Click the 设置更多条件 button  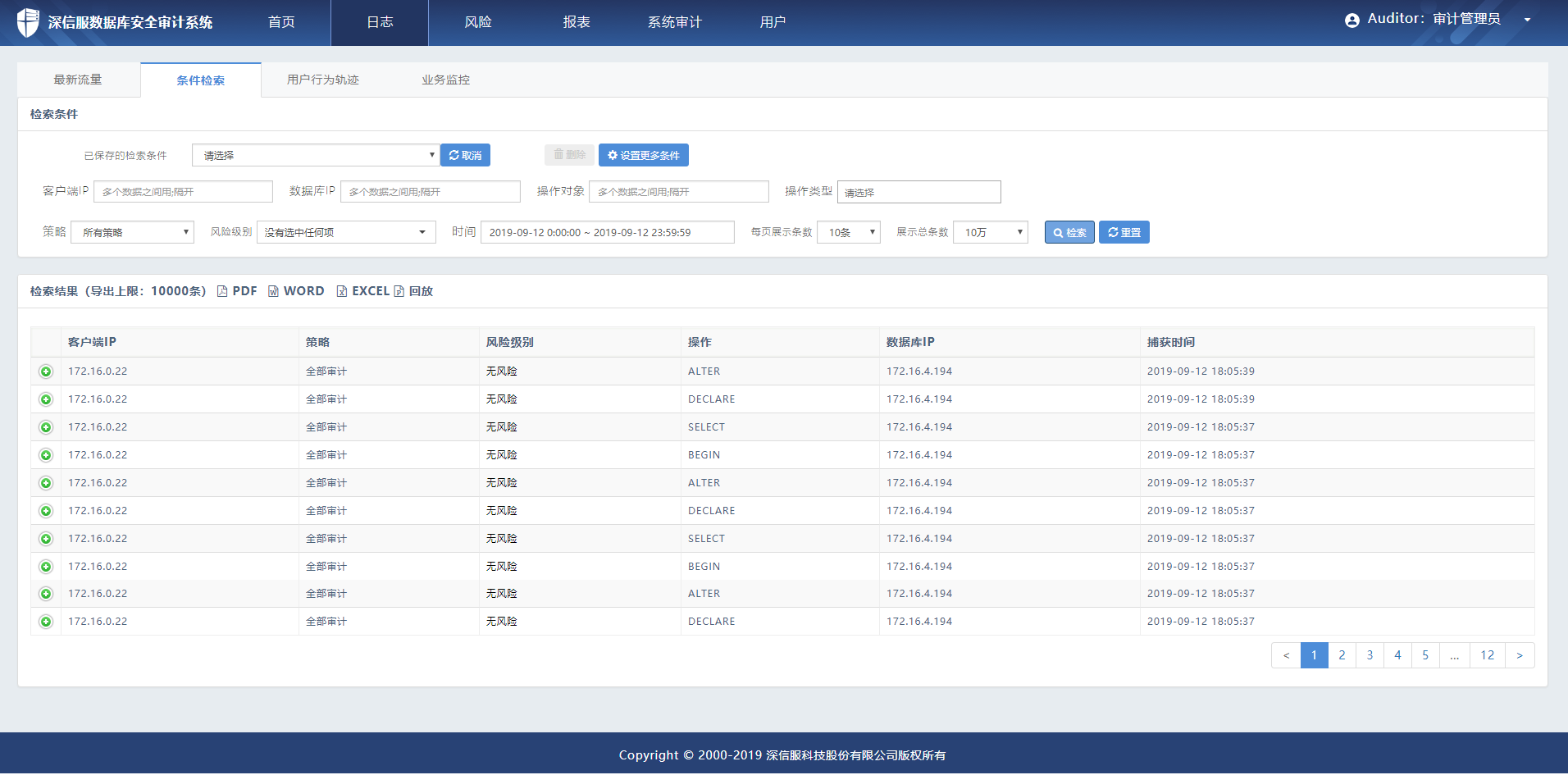[x=643, y=155]
